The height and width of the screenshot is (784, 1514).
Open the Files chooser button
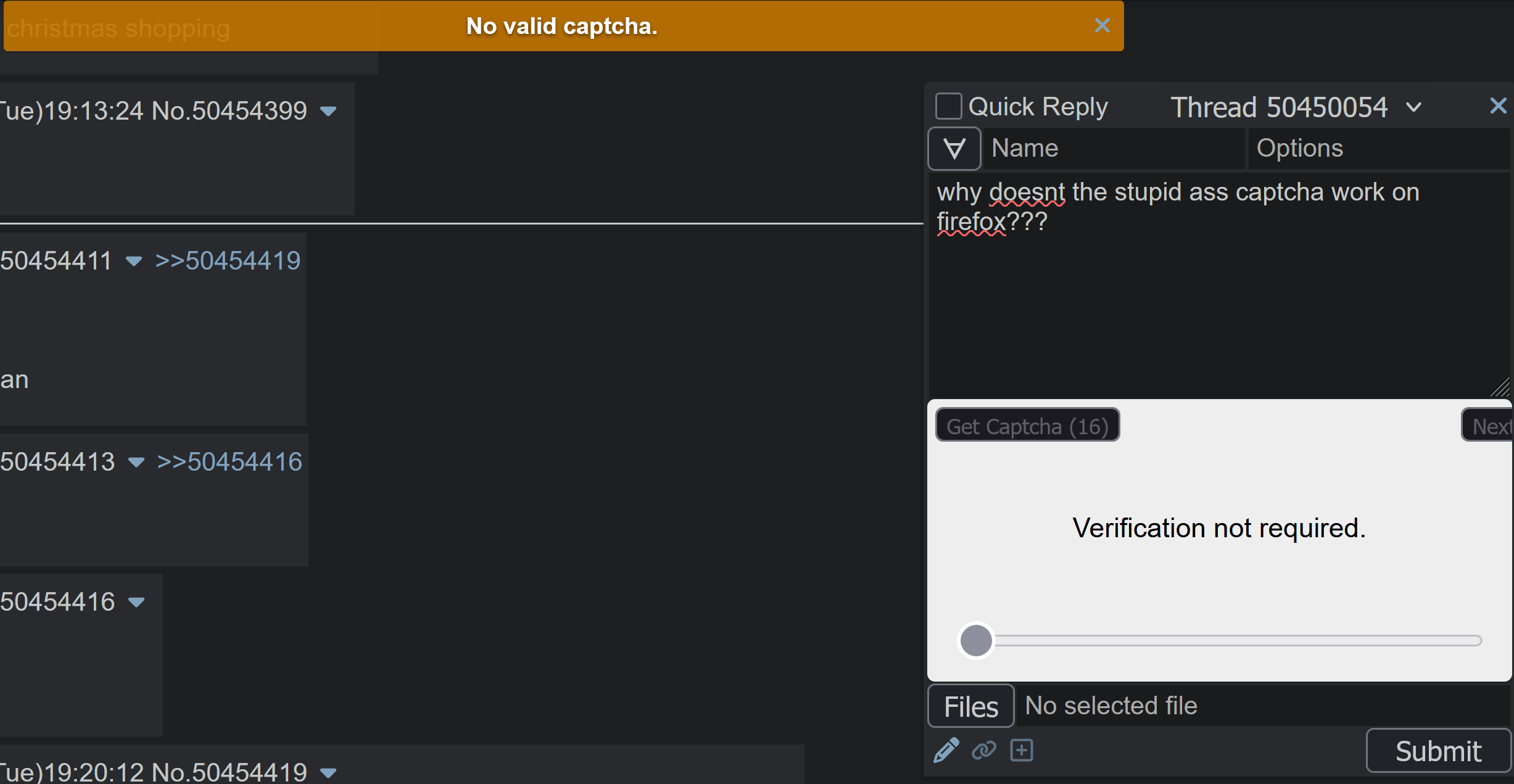[x=970, y=706]
